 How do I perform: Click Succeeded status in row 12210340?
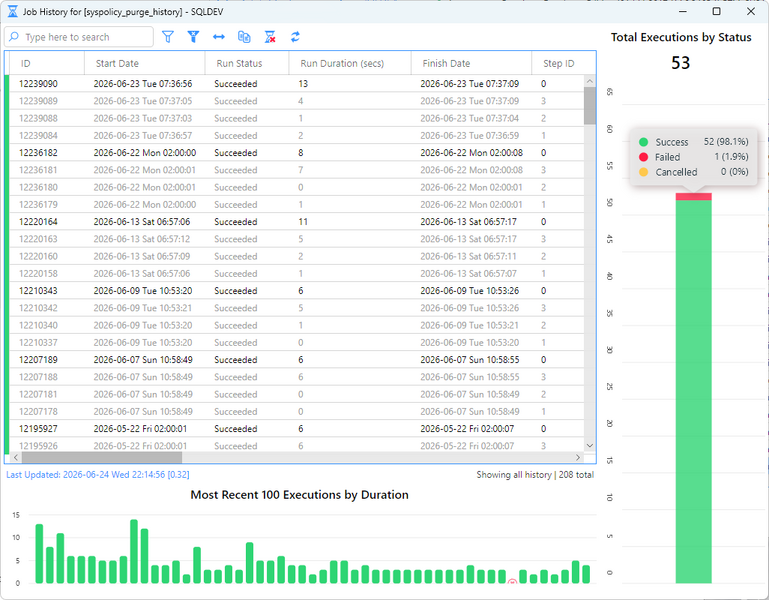(x=235, y=325)
